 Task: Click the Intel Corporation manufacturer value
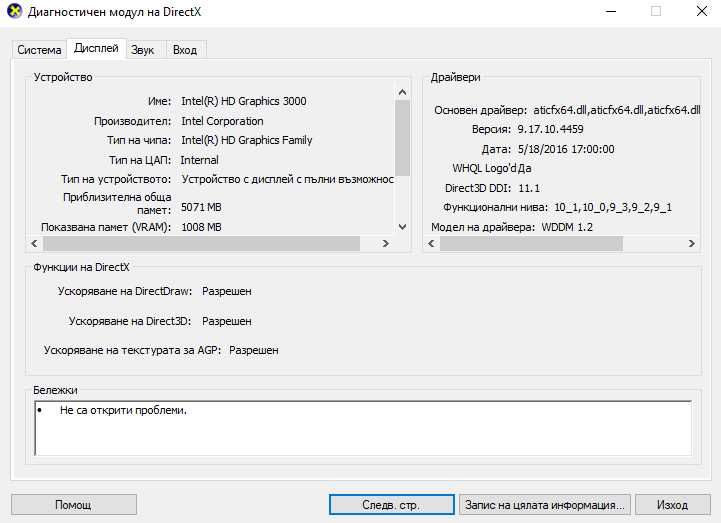tap(222, 121)
